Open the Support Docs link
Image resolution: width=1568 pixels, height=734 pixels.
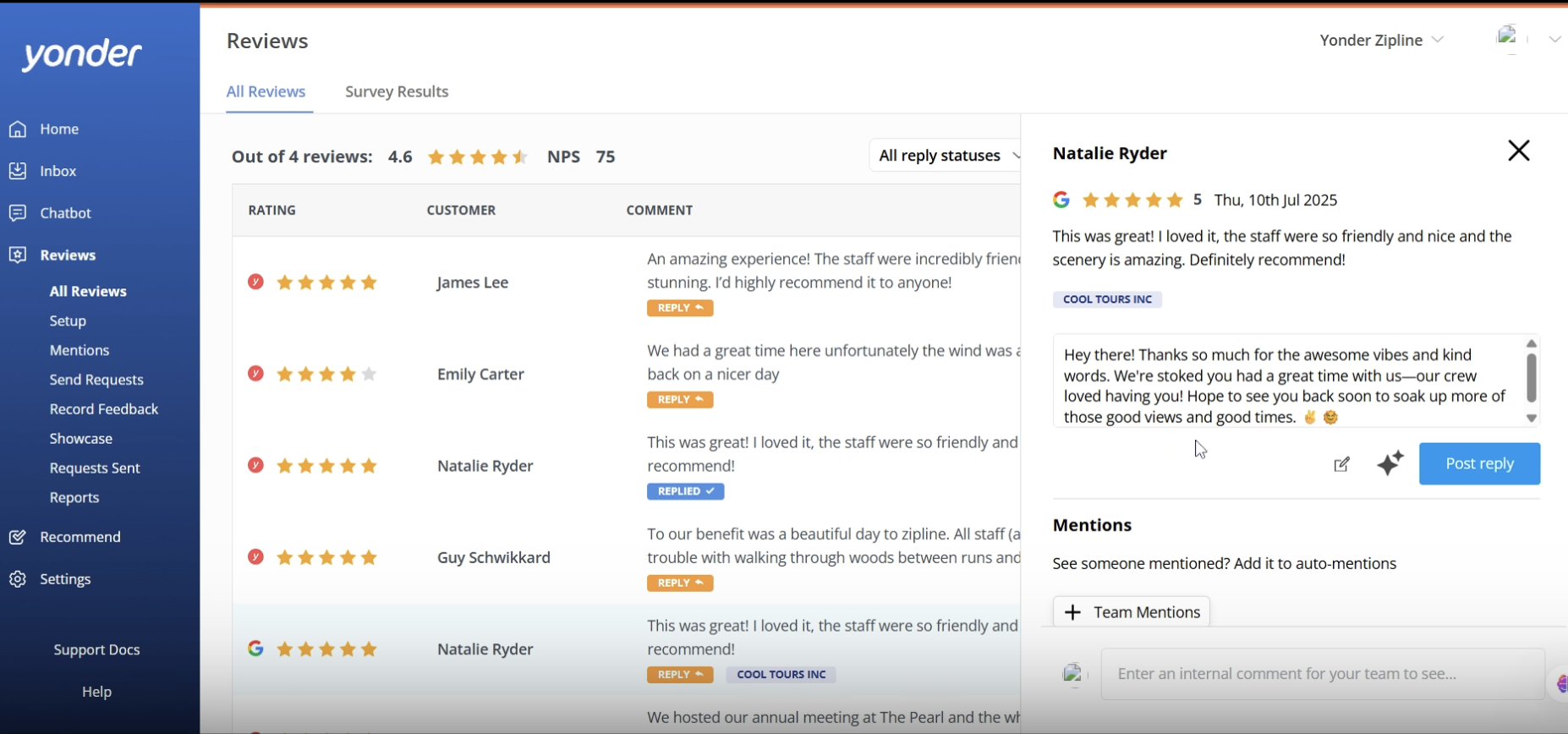click(96, 649)
